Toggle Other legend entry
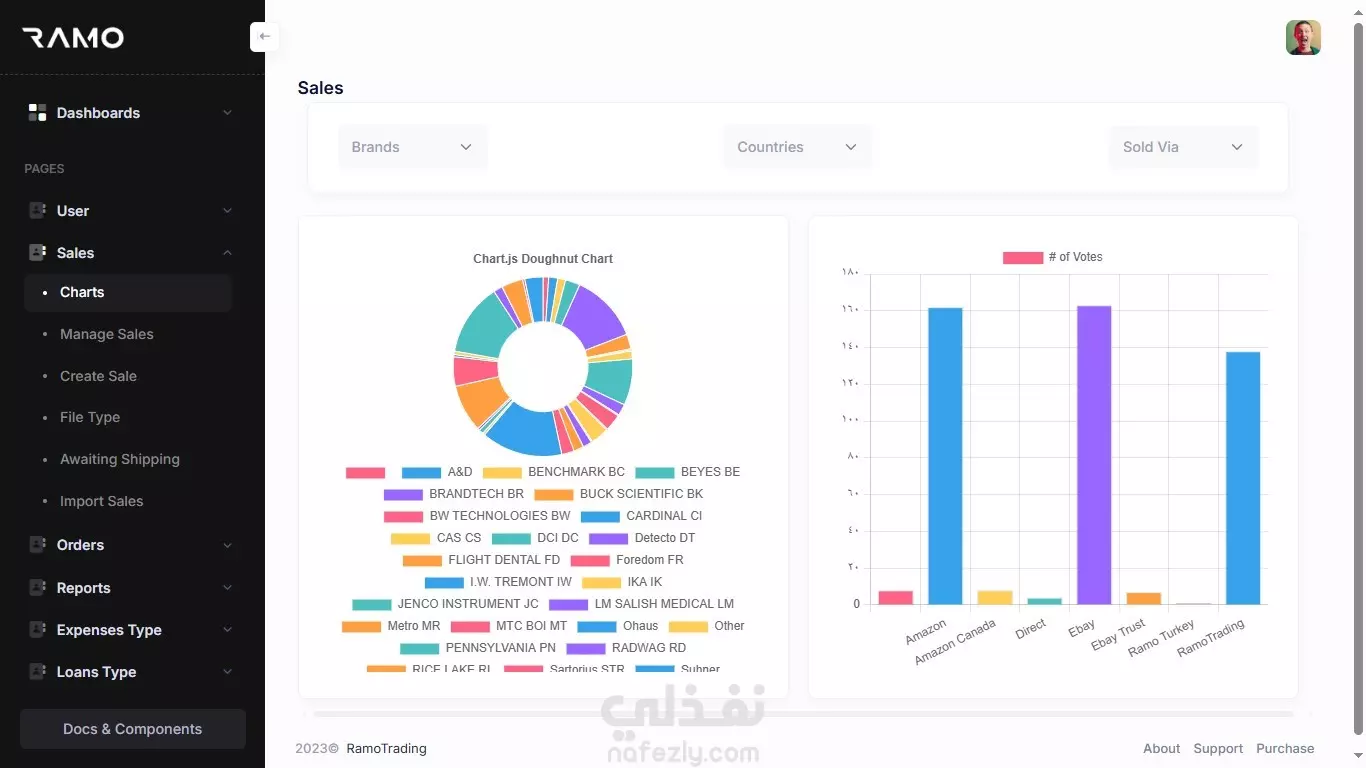This screenshot has height=768, width=1366. [707, 626]
